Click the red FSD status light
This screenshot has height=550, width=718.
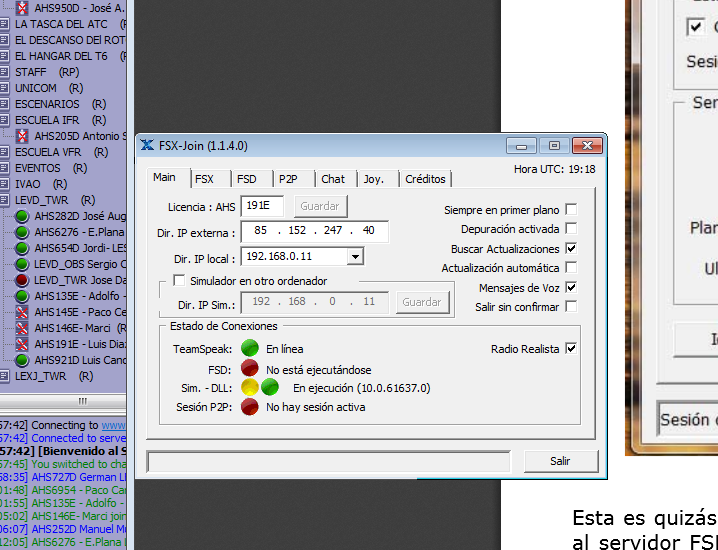tap(250, 368)
